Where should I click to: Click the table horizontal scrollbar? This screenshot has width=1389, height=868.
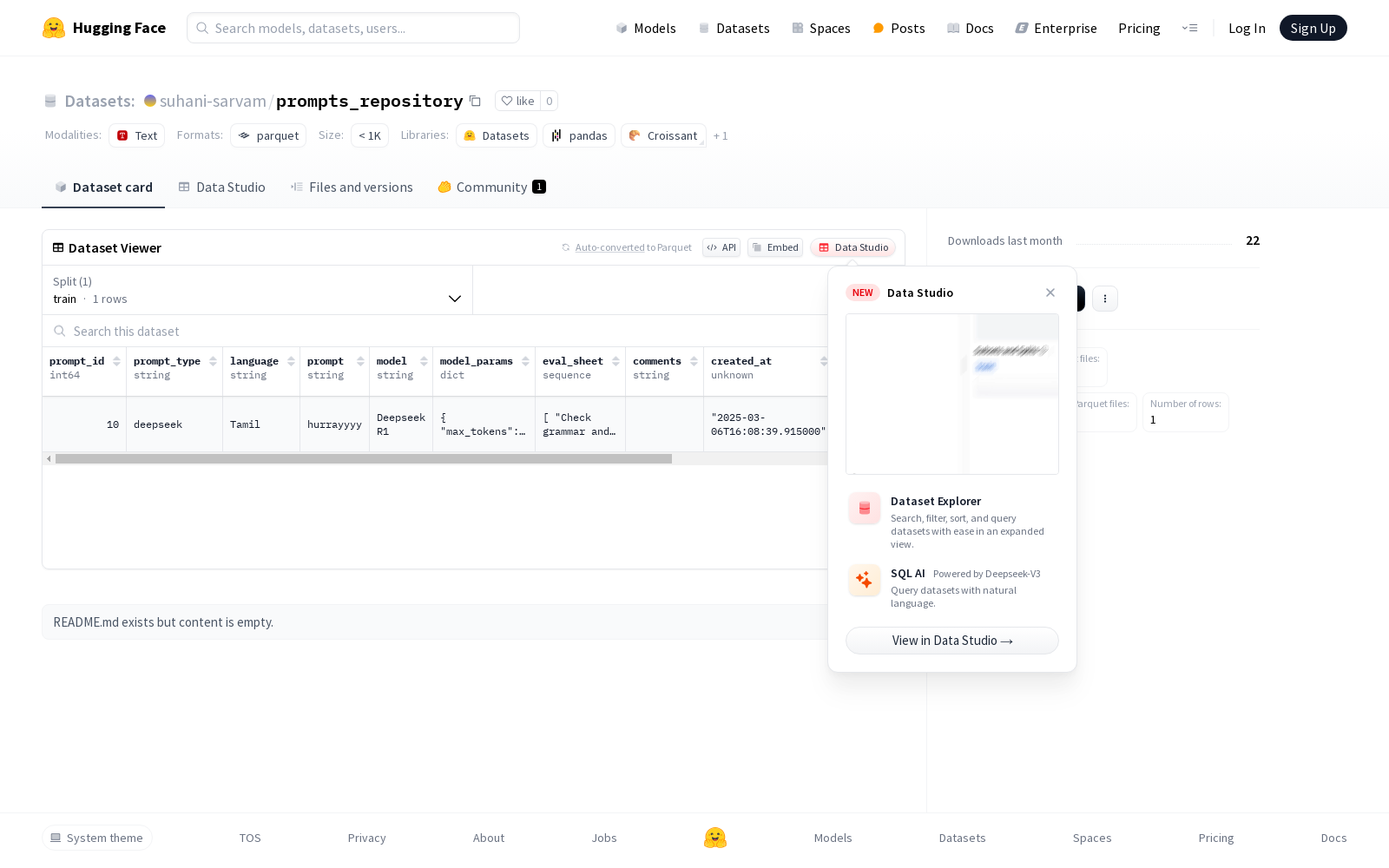click(364, 458)
